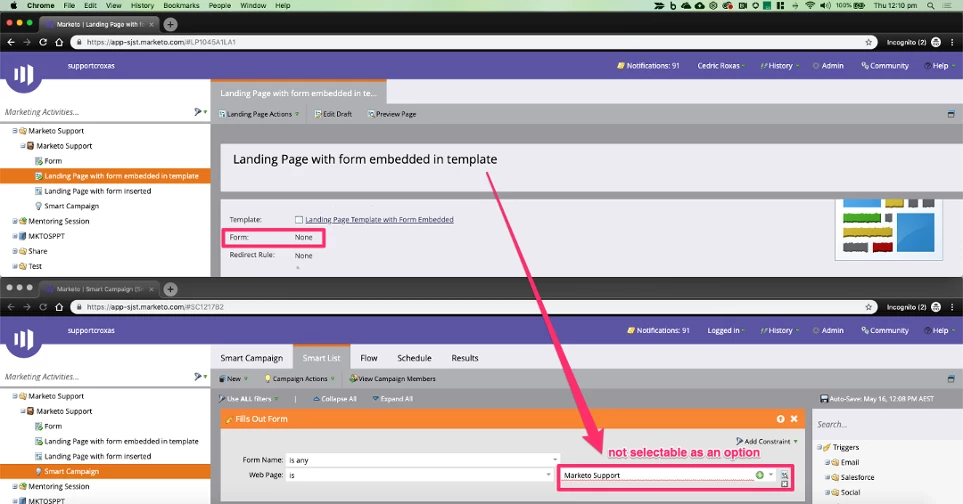Click the maximize-panel icon right of the Smart Campaign toolbar

(x=951, y=379)
